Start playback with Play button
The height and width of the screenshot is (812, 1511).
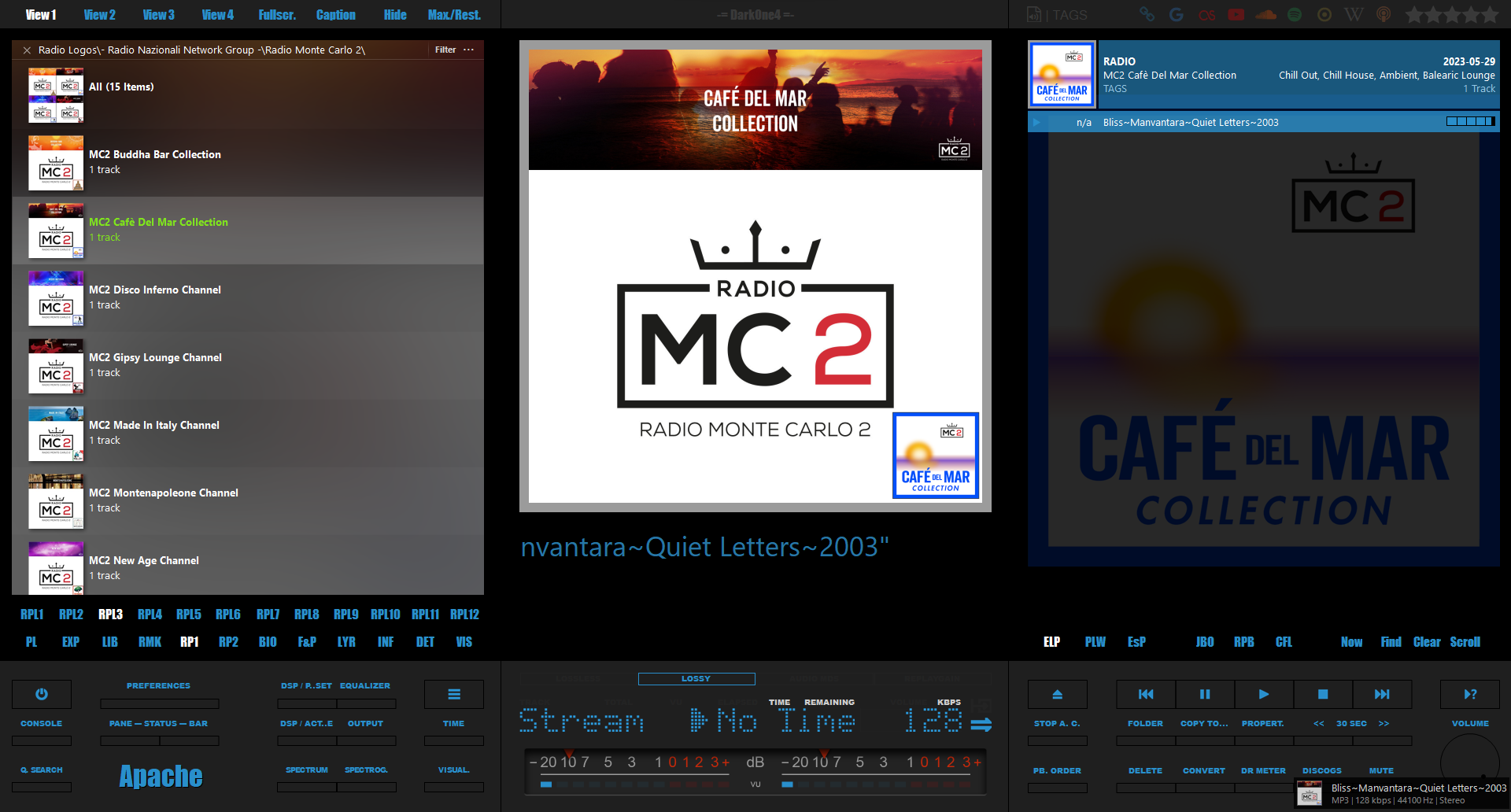(1264, 694)
